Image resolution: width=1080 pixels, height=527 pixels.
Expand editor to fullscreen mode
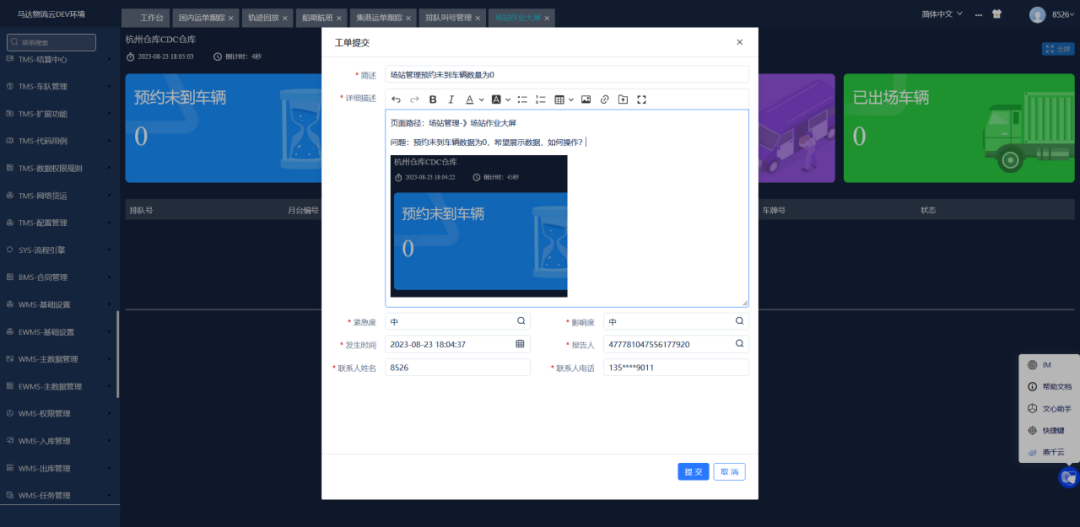642,99
